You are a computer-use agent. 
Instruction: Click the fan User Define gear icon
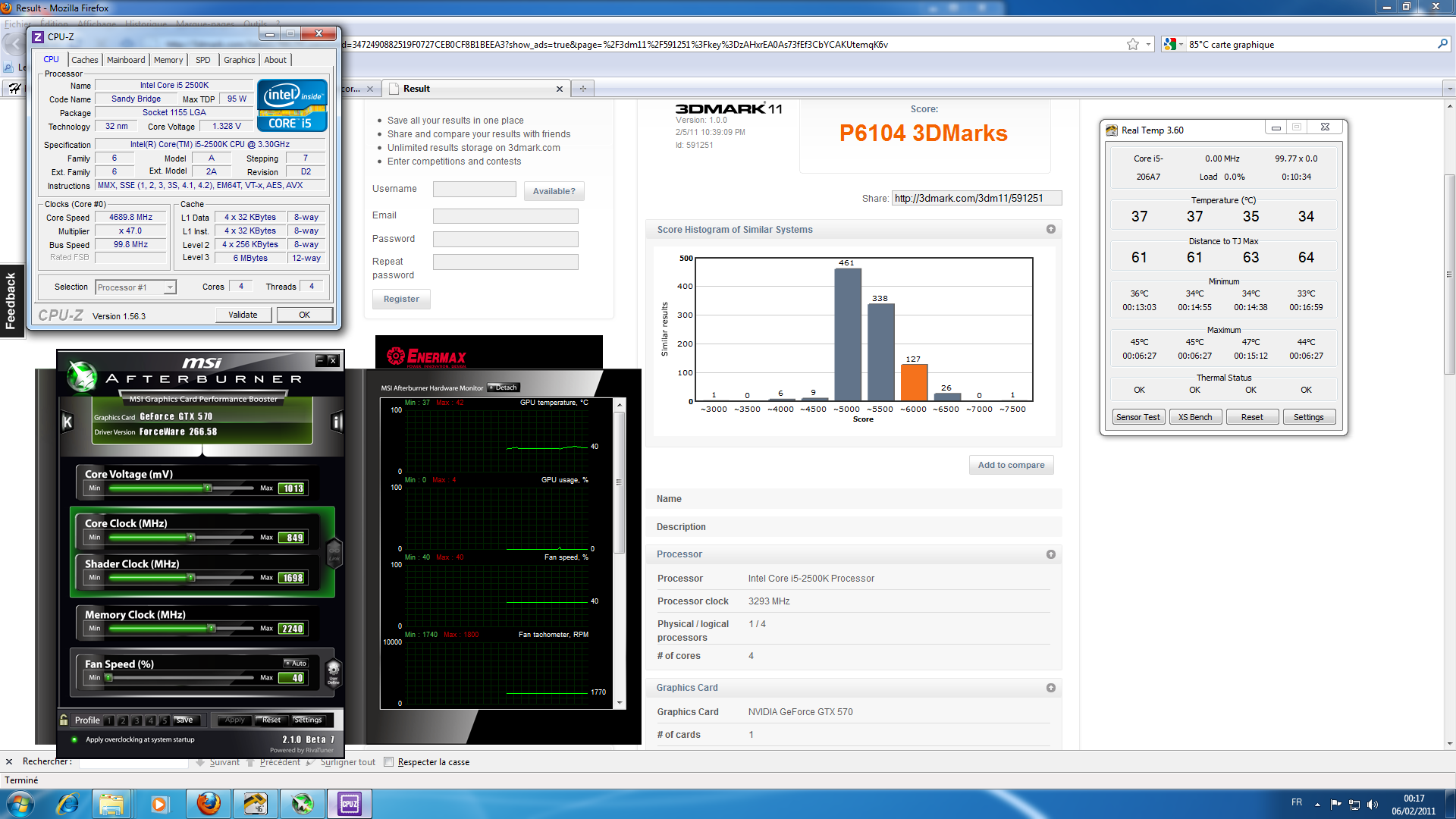tap(334, 671)
